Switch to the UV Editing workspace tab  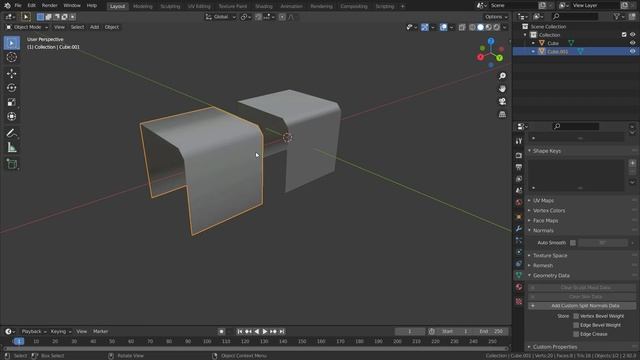(199, 6)
